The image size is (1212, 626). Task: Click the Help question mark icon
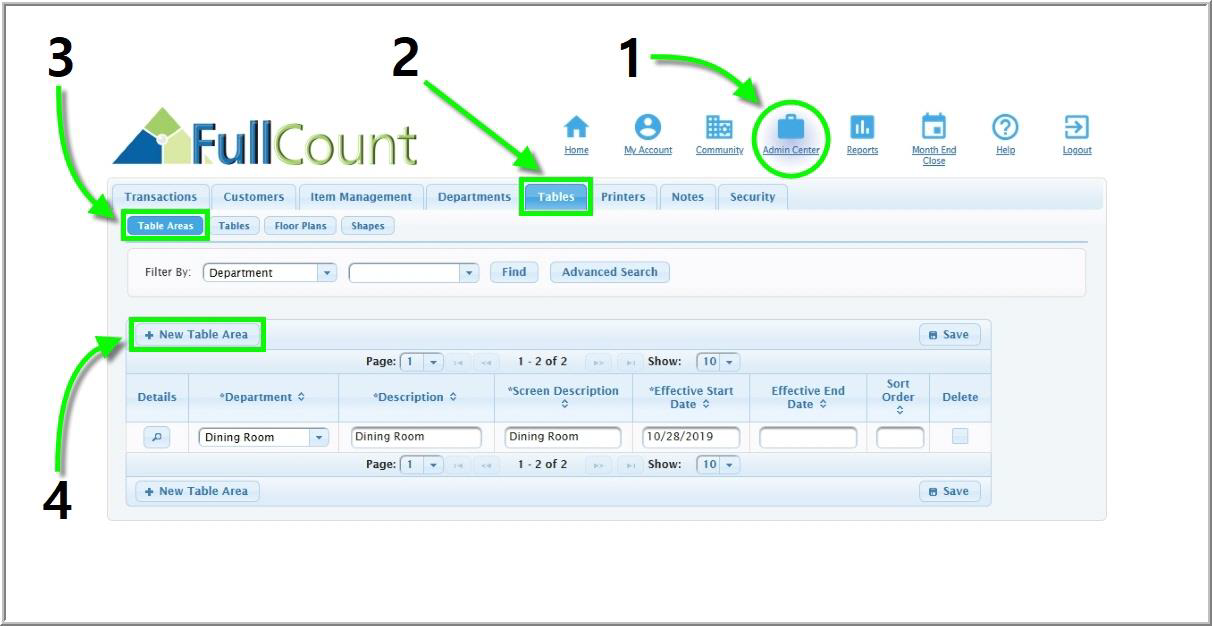pyautogui.click(x=1005, y=128)
